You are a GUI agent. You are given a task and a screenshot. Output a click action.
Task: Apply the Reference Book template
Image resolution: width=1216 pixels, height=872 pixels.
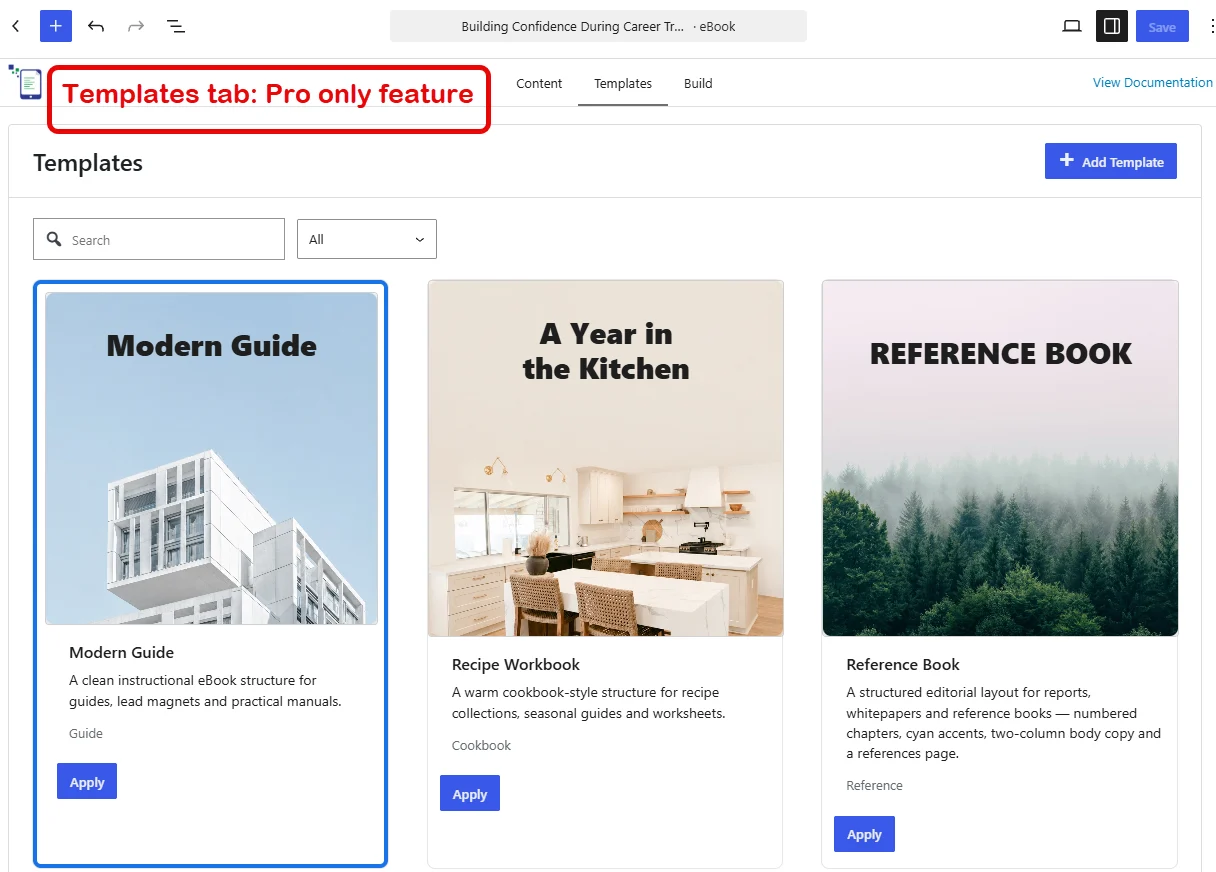[x=864, y=834]
